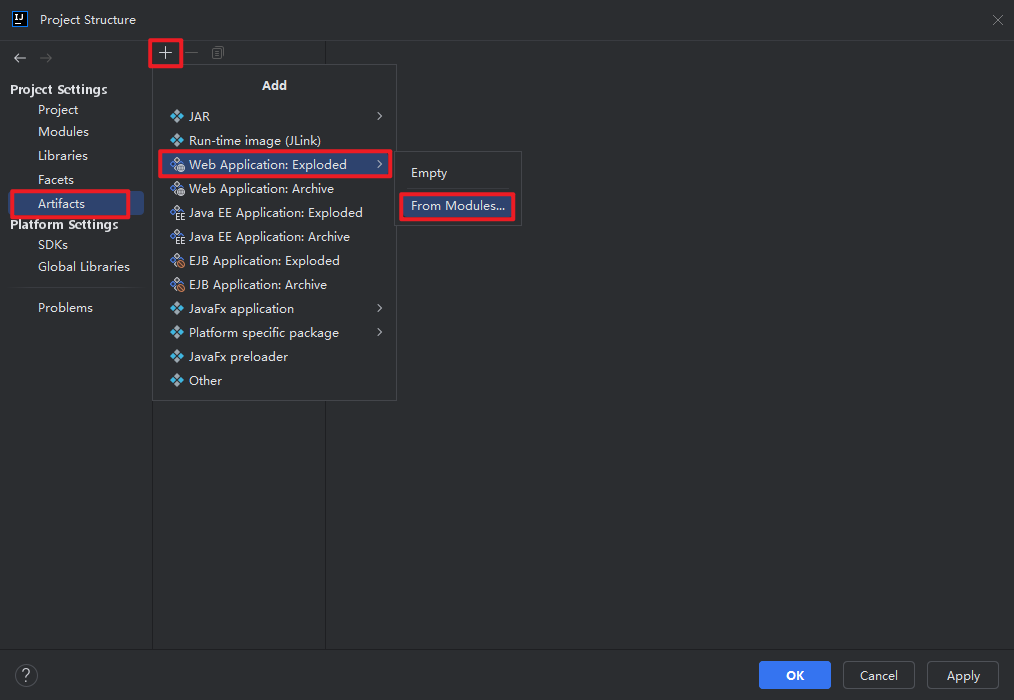Close the Project Structure dialog
Viewport: 1014px width, 700px height.
[998, 20]
